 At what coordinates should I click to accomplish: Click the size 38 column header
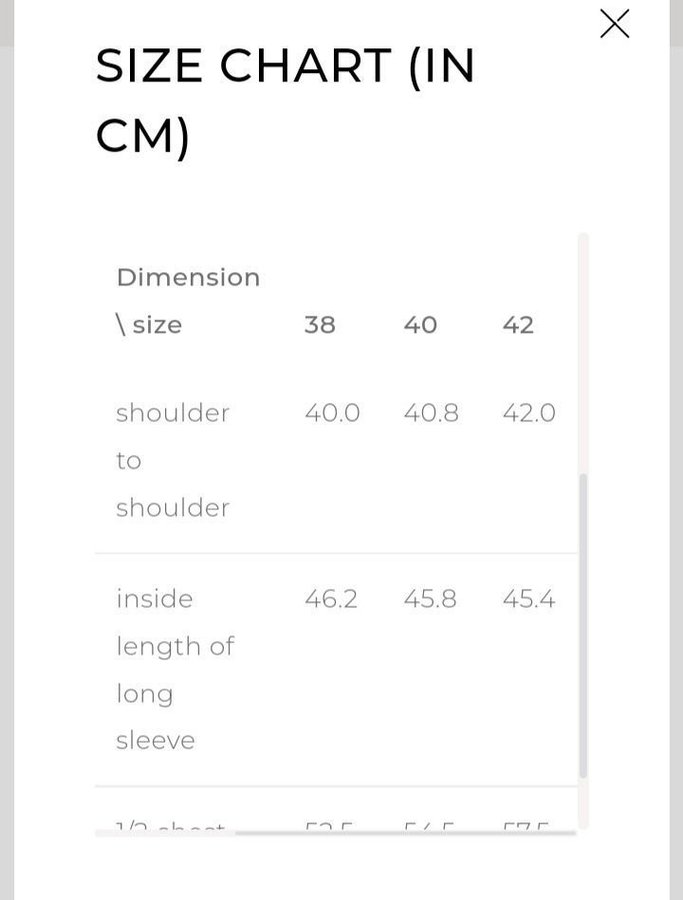pyautogui.click(x=320, y=325)
